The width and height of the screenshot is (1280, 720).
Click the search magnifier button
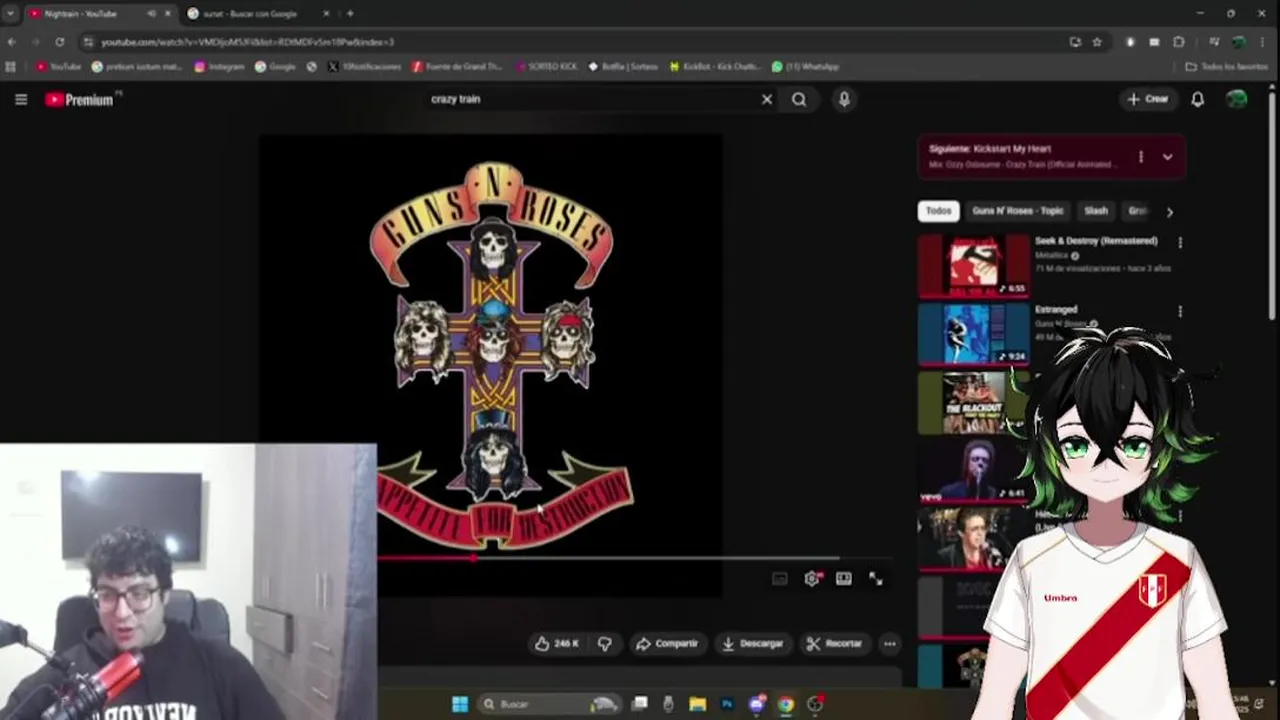coord(799,99)
